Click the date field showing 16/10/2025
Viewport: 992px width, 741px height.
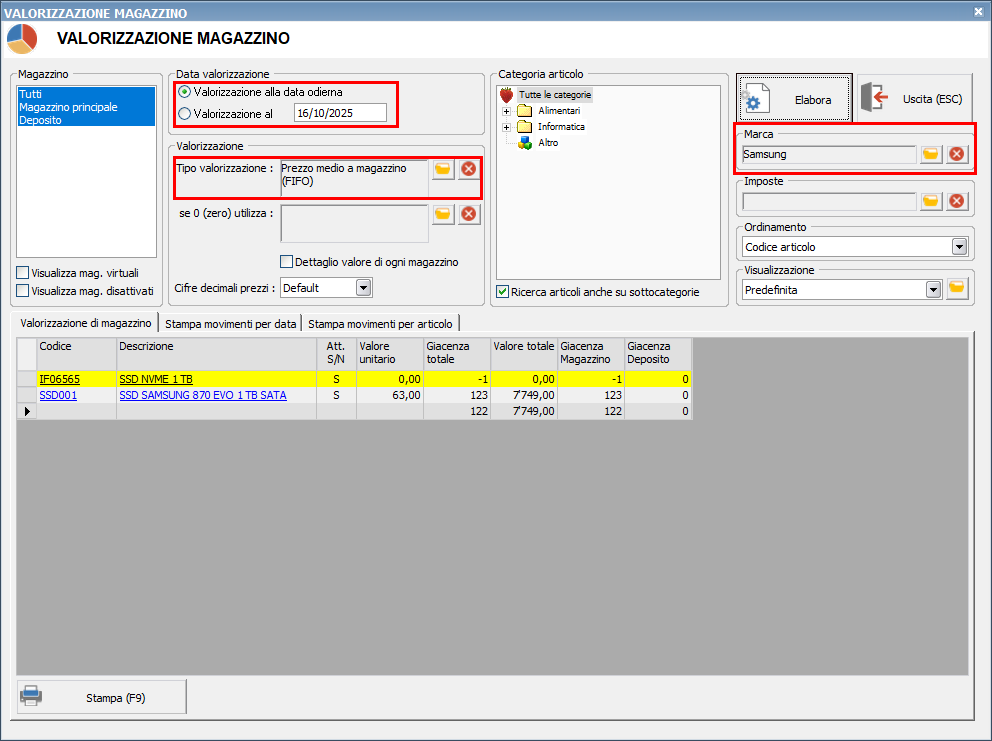click(340, 113)
